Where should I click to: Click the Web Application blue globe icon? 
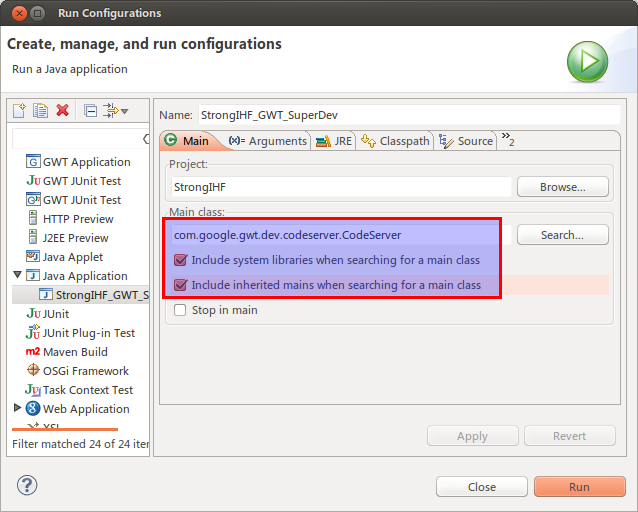pos(33,408)
